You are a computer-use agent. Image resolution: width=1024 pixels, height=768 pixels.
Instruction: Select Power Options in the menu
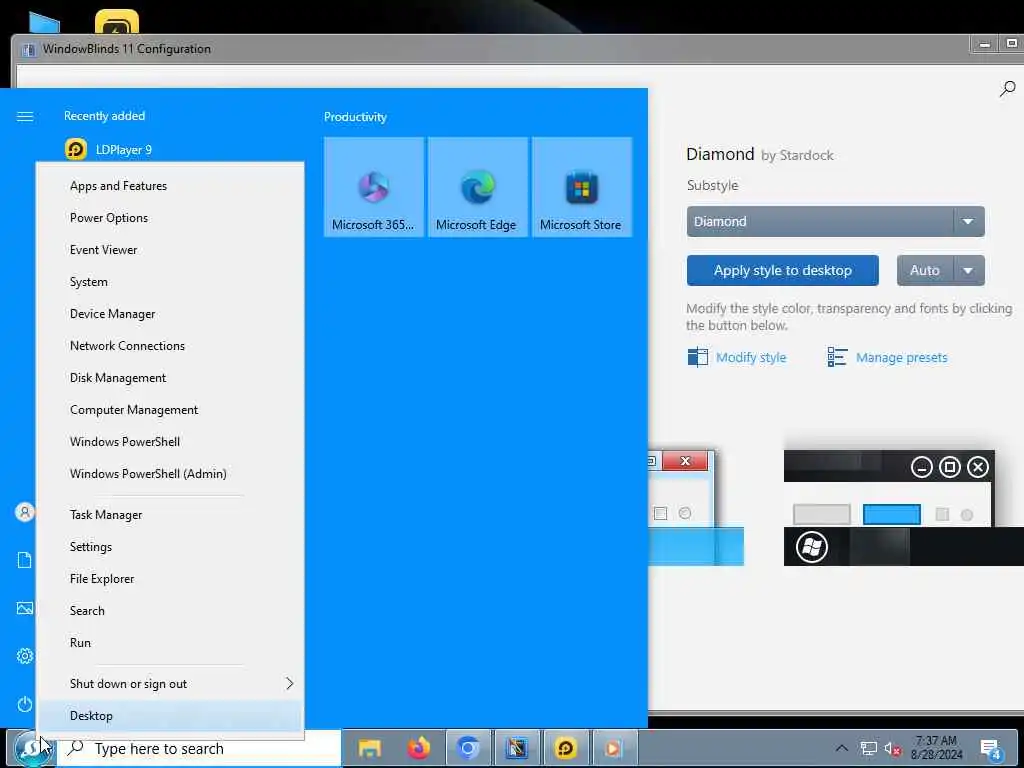[x=170, y=218]
